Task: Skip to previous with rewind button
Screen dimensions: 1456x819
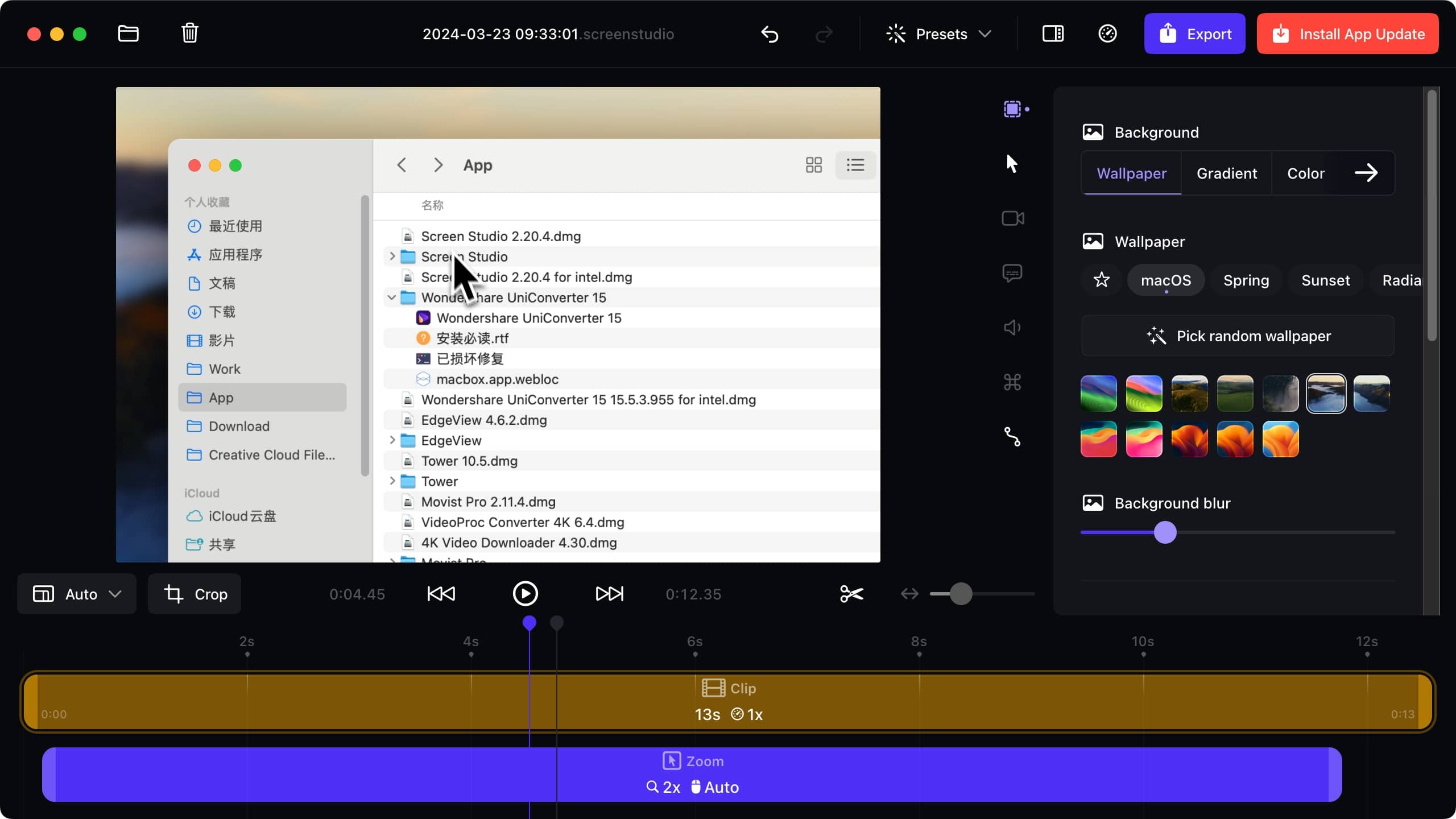Action: [x=441, y=594]
